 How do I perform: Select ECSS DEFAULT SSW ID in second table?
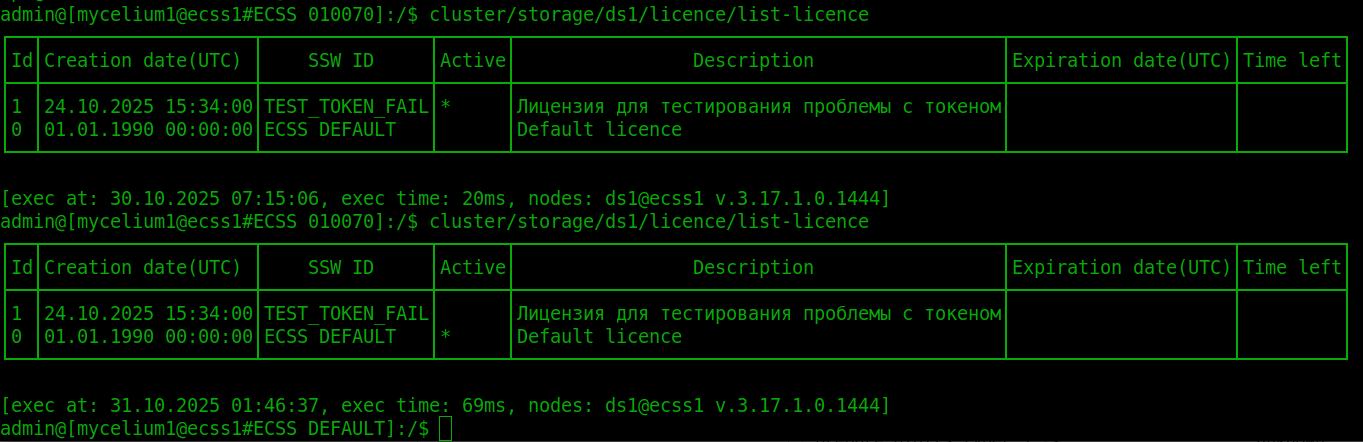coord(330,337)
